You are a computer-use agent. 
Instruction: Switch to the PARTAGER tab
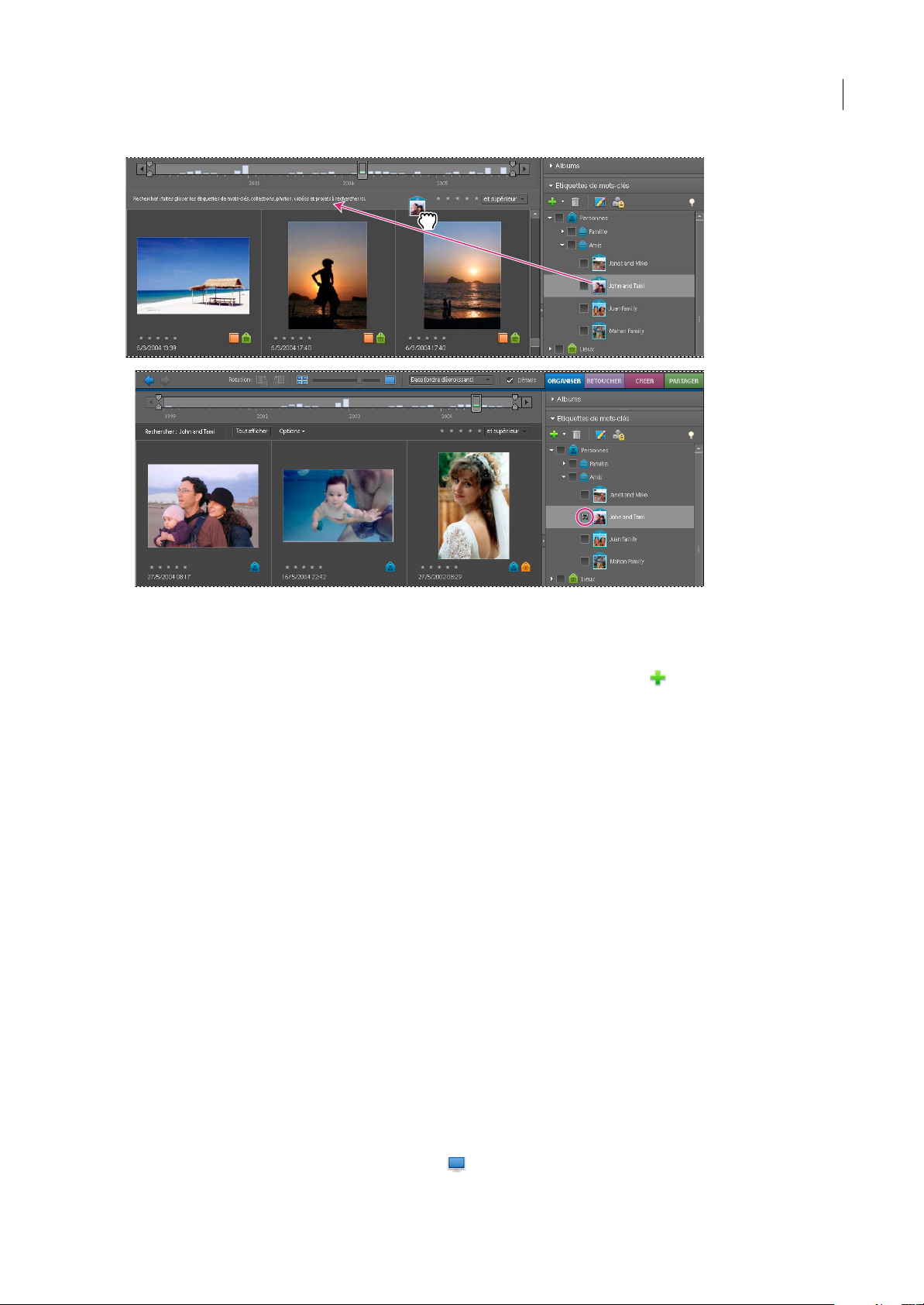684,381
